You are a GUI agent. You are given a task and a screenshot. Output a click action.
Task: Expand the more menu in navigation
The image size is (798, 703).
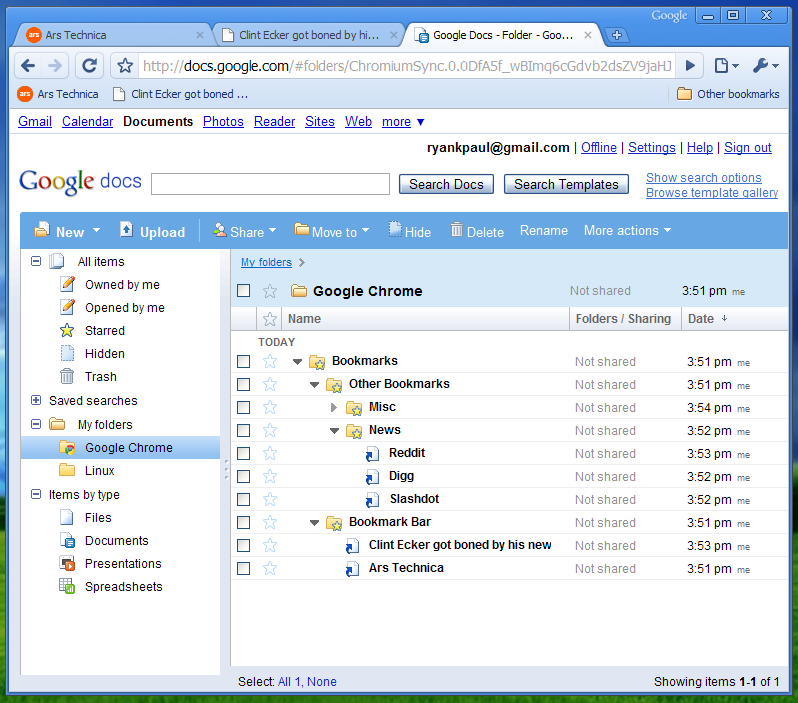(x=403, y=122)
